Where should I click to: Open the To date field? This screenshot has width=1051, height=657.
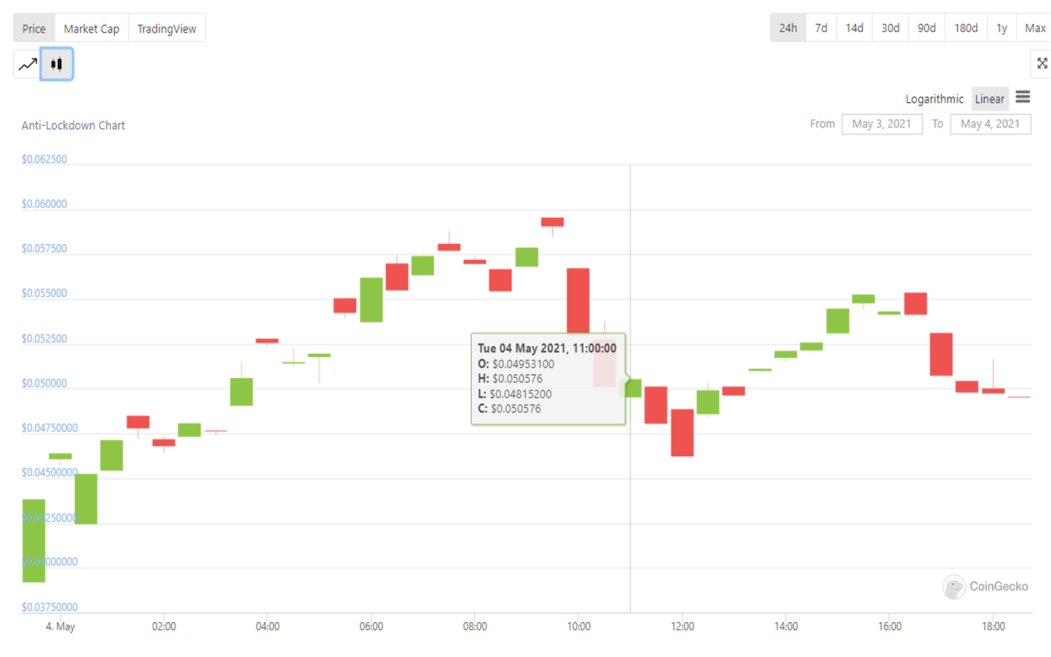coord(990,124)
